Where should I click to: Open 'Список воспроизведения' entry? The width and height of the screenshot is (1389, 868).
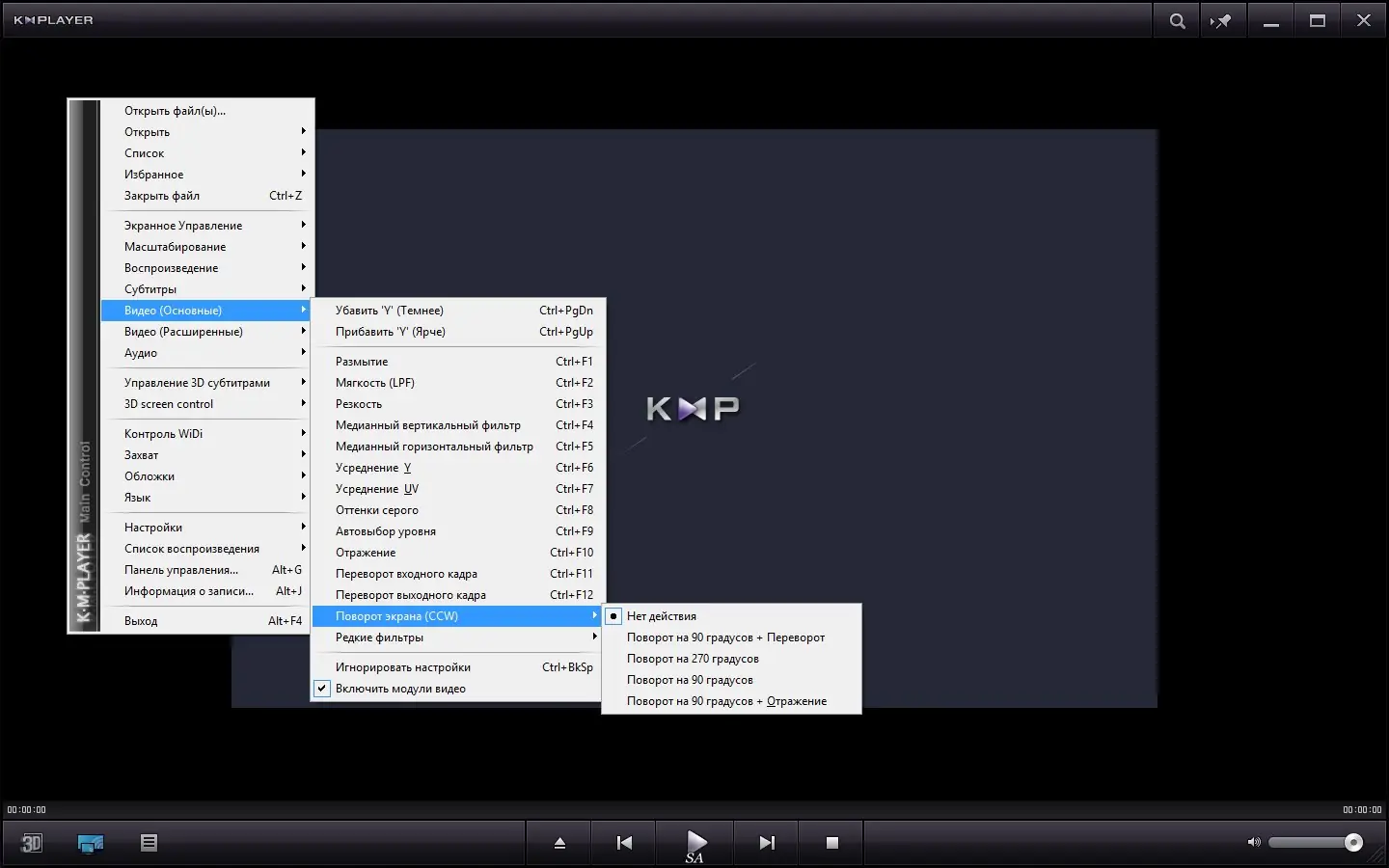pos(205,549)
